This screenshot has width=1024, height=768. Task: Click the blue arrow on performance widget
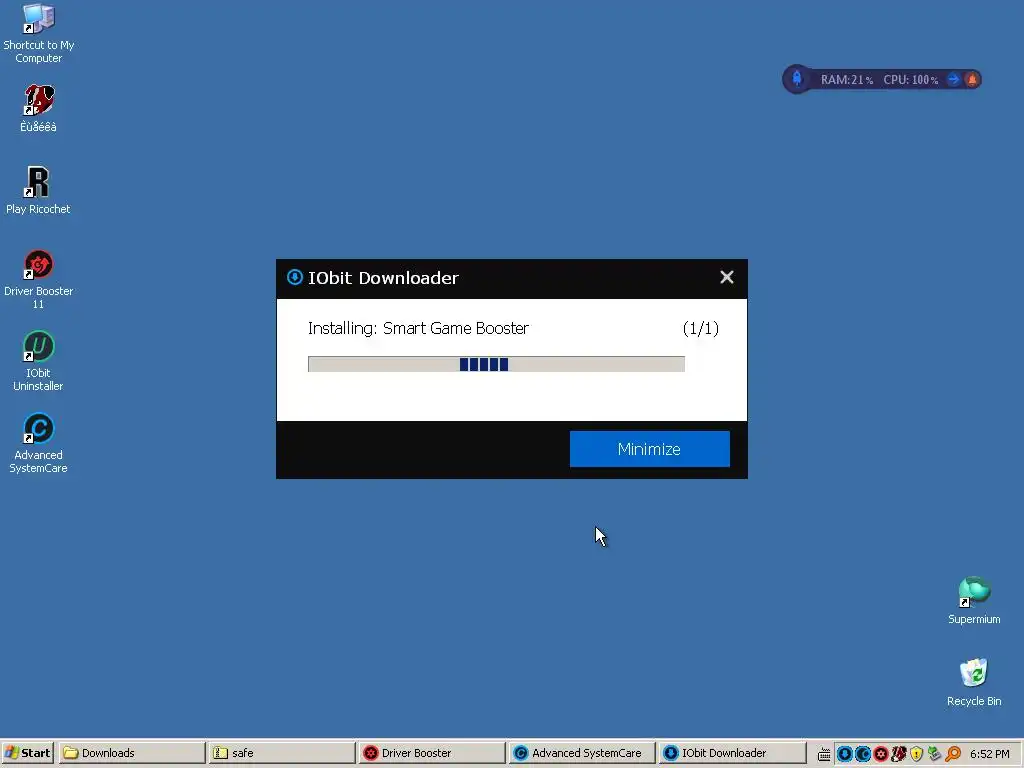953,80
